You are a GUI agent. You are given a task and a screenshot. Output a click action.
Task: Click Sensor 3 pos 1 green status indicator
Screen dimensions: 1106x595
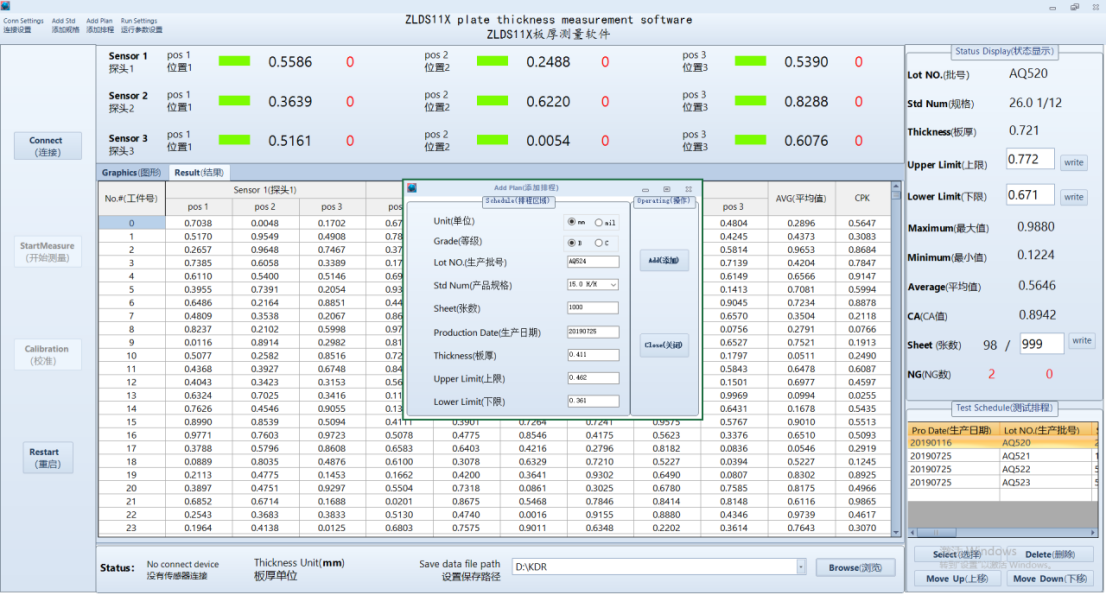(234, 140)
